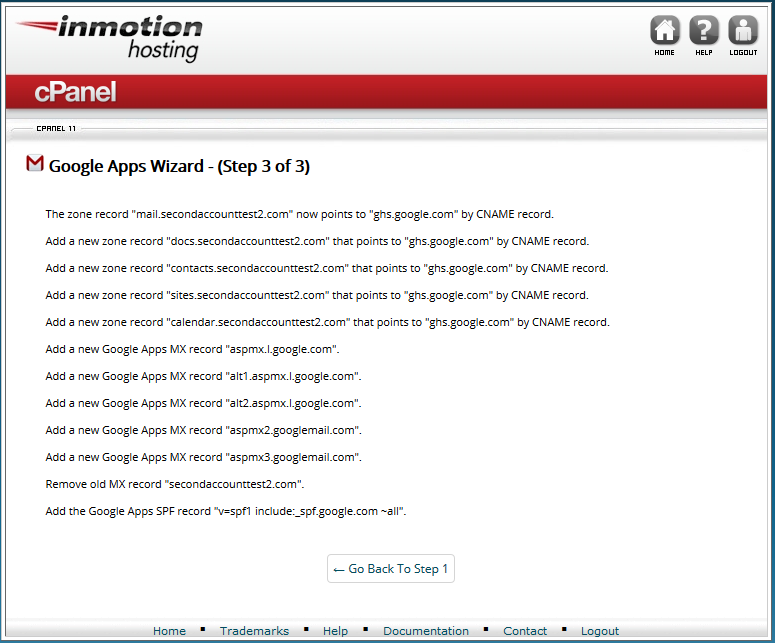Click the MX record "aspmx3.googlemail.com" line
The height and width of the screenshot is (643, 775).
(204, 457)
